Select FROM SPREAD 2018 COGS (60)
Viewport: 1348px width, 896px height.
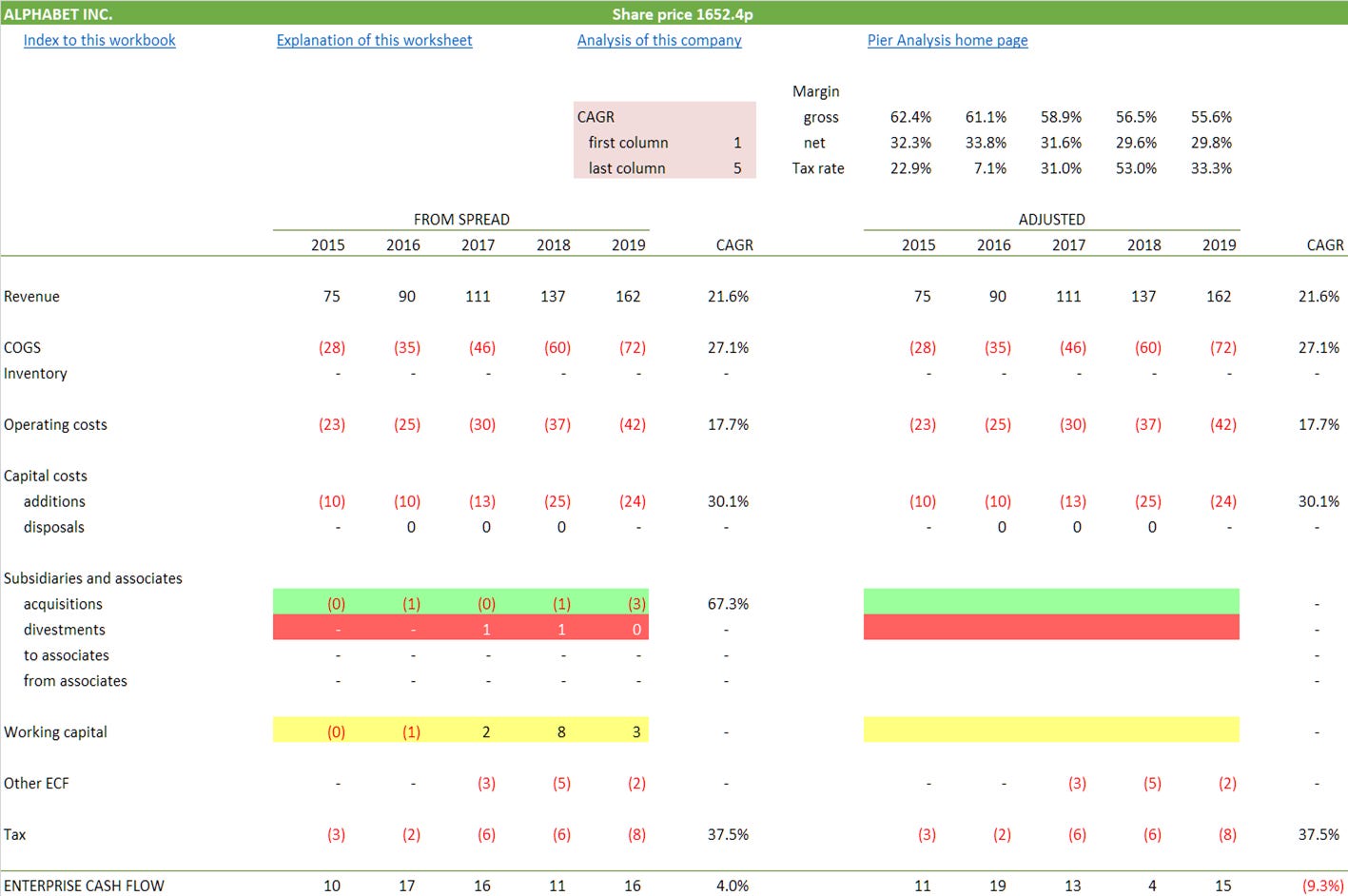(557, 348)
